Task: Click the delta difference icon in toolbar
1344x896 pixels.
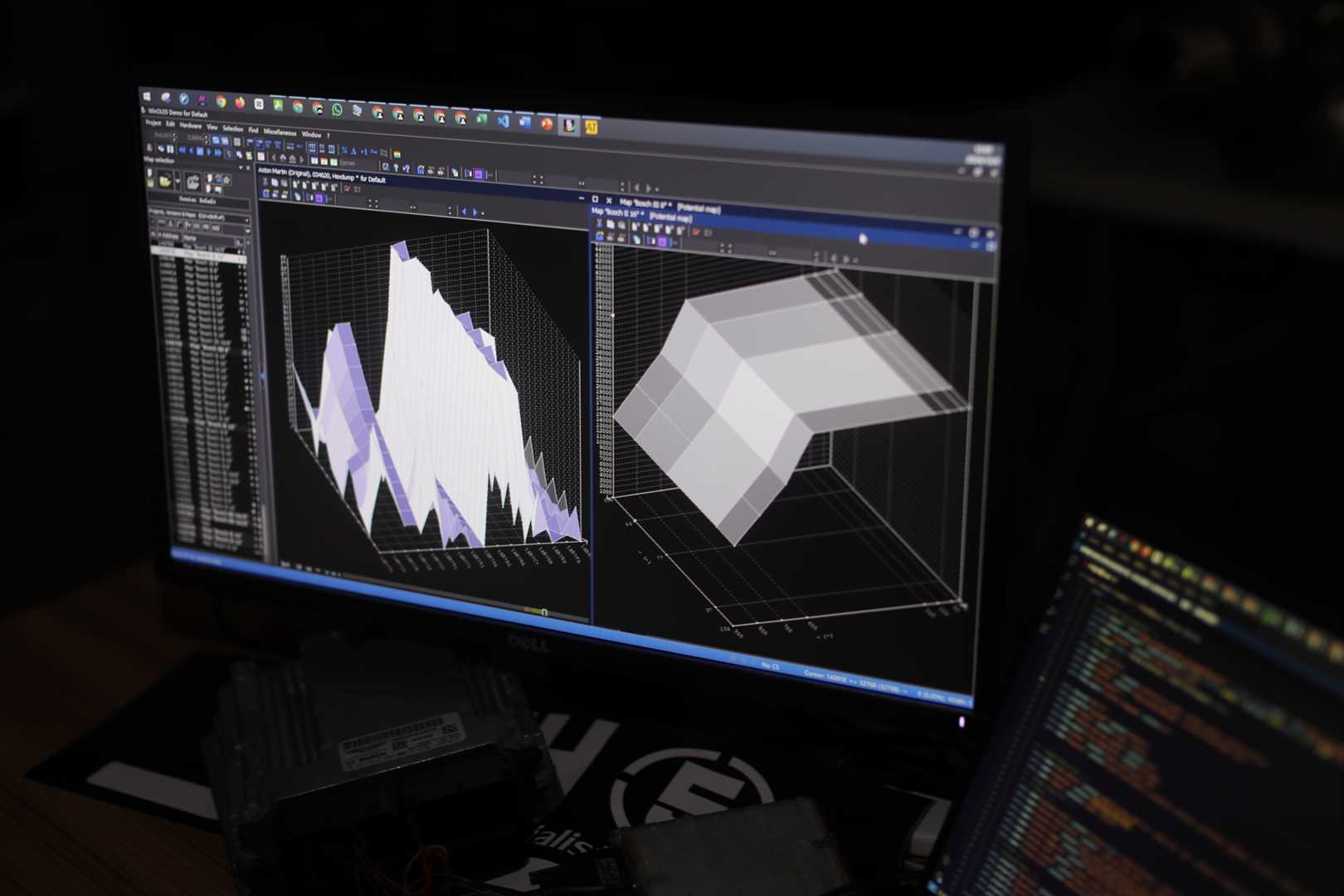Action: pos(353,151)
